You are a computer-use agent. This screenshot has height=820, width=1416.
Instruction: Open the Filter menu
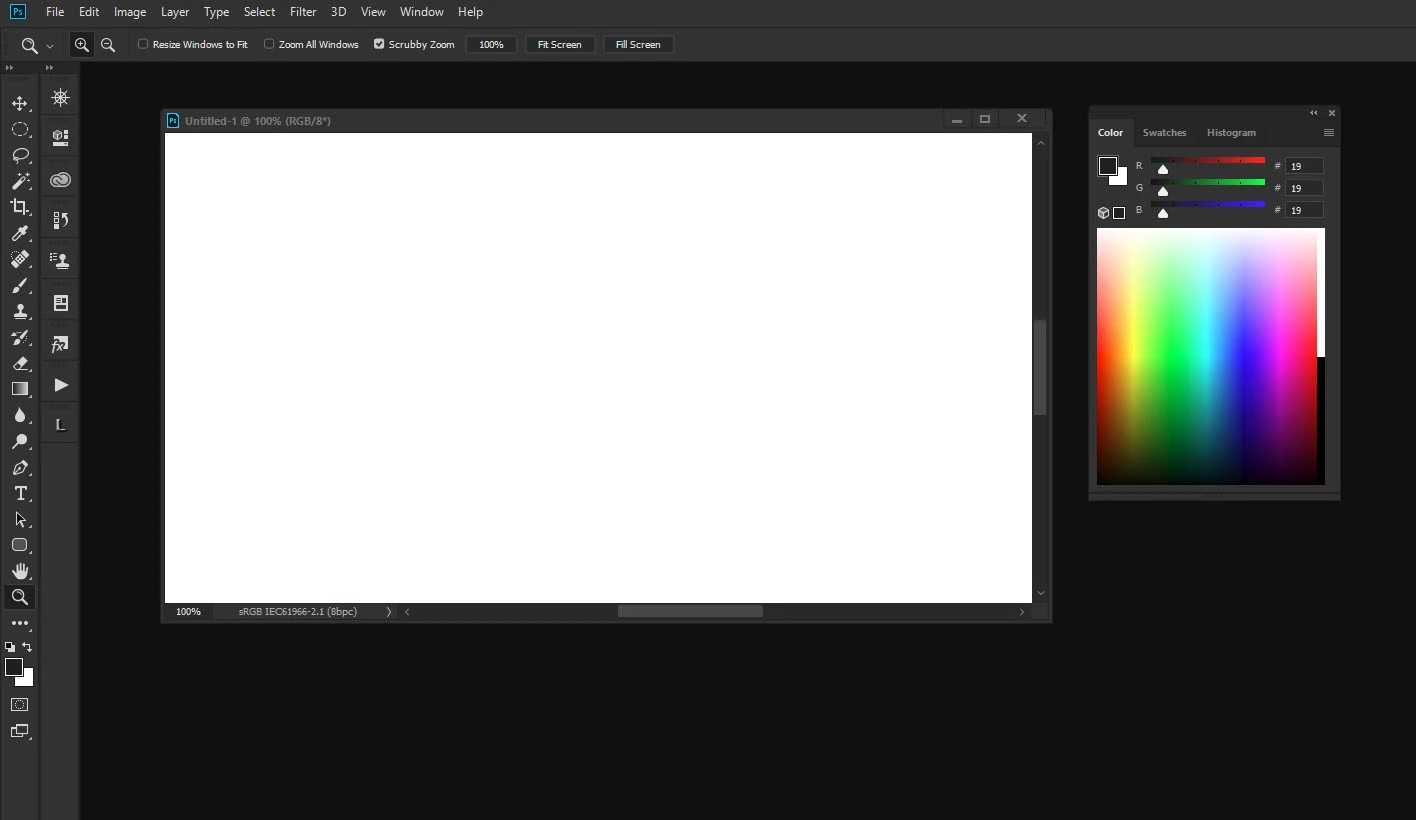tap(303, 12)
